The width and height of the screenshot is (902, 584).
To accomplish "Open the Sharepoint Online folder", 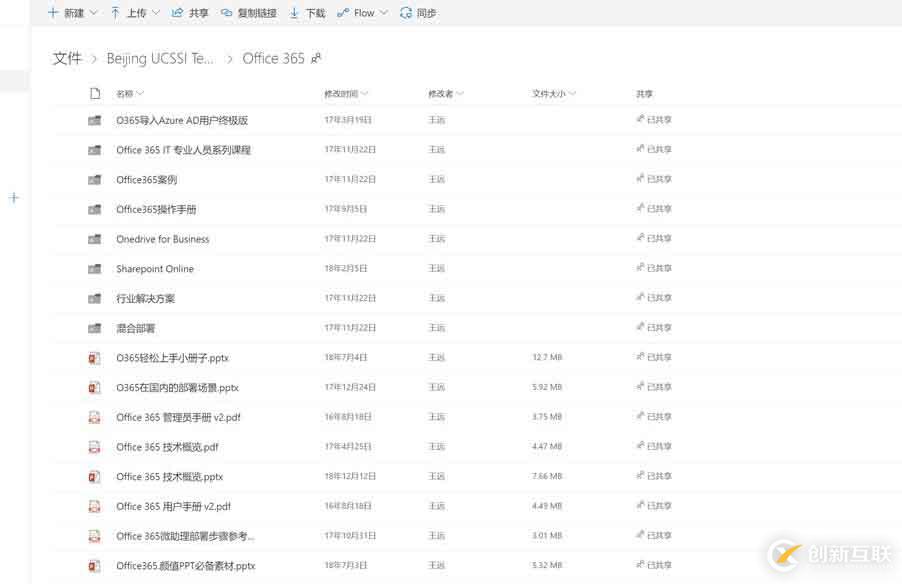I will [x=155, y=268].
